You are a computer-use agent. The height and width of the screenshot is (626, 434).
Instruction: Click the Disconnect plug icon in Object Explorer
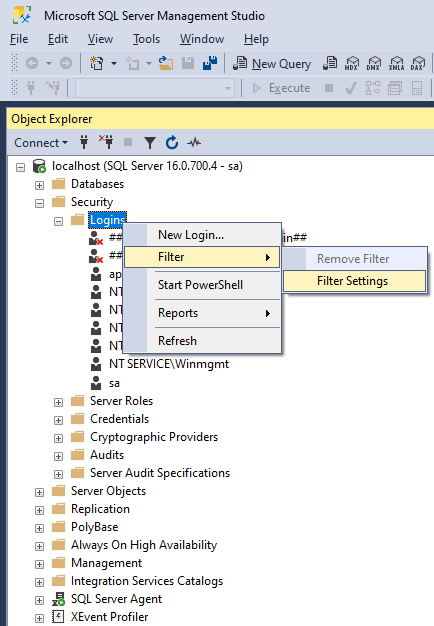tap(106, 142)
